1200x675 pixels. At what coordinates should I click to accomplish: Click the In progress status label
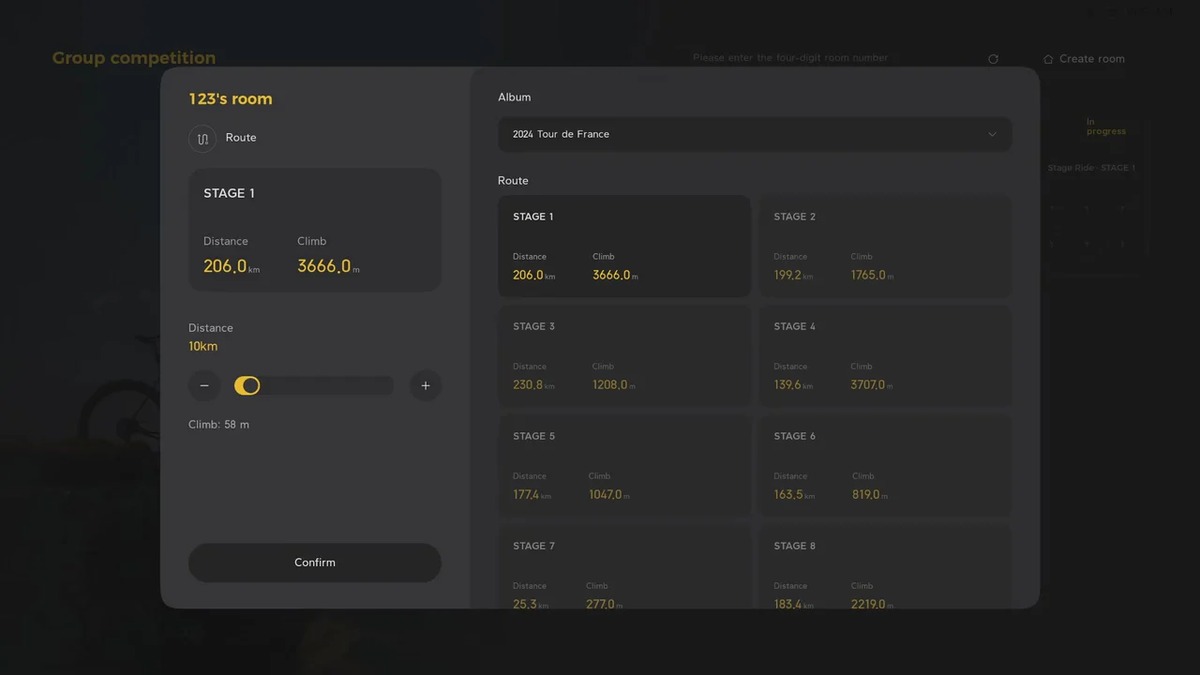(1104, 125)
